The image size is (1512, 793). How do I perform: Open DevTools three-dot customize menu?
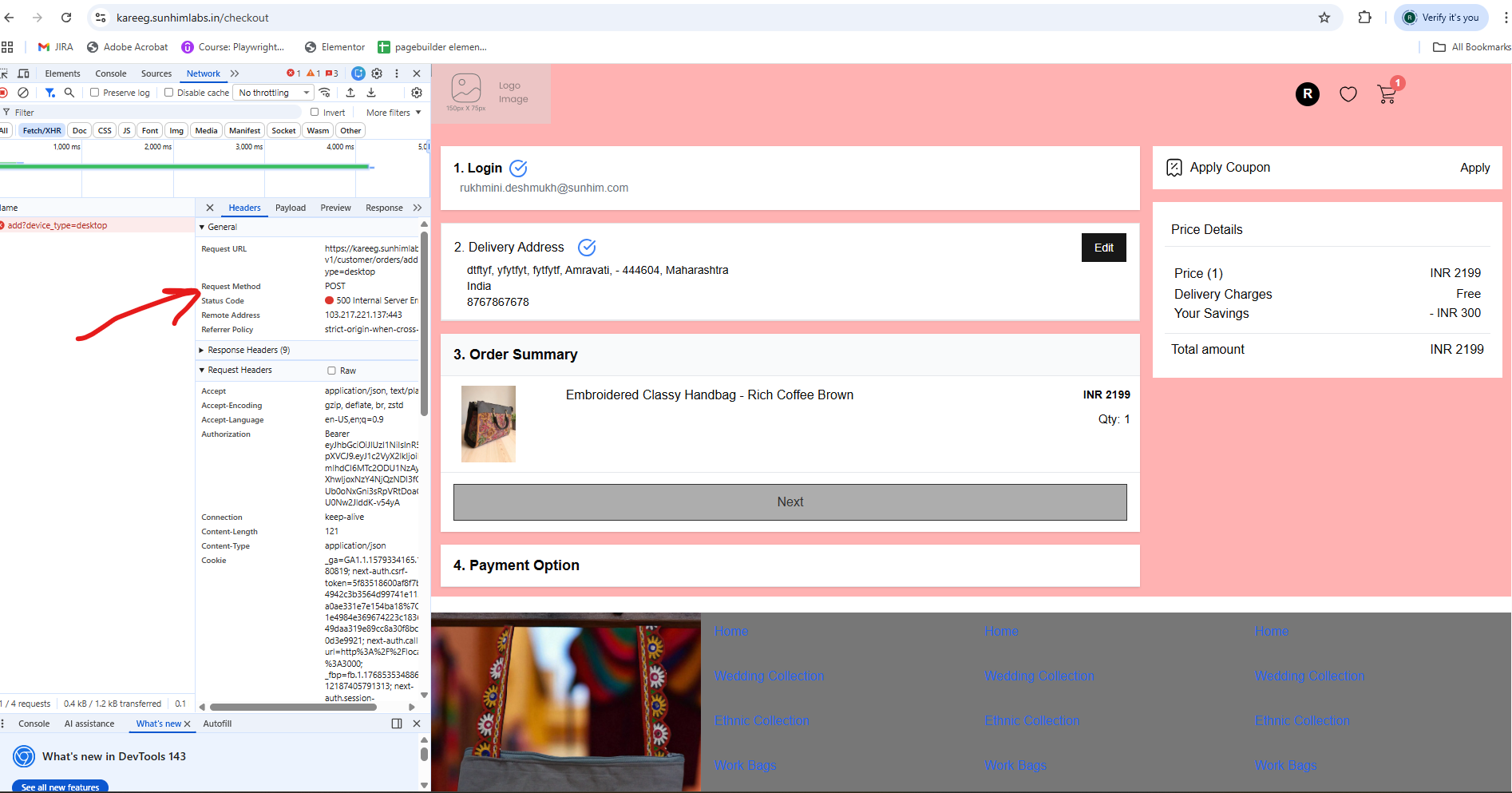pos(397,73)
